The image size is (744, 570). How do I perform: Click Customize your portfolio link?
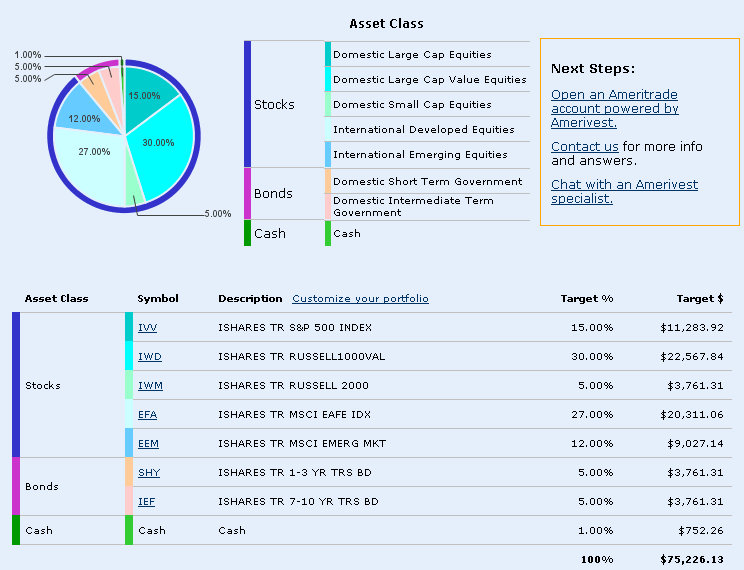click(360, 299)
